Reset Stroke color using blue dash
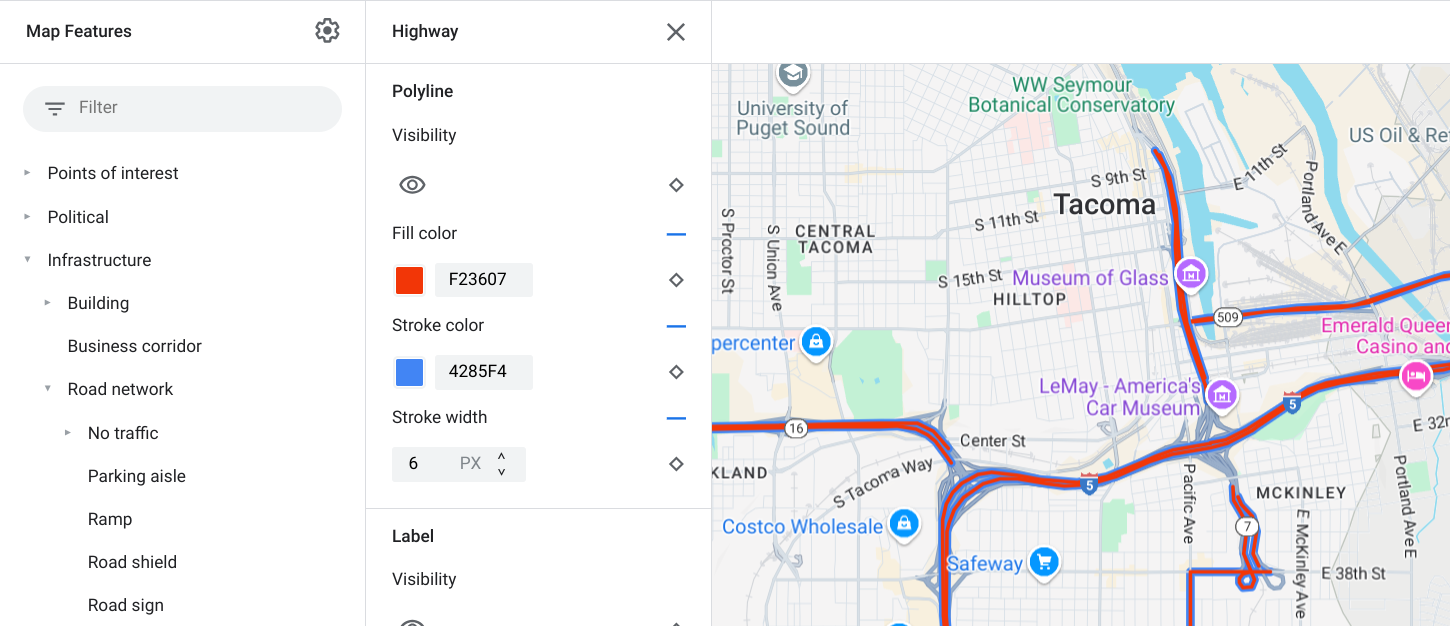Screen dimensions: 1450x626 [x=676, y=326]
